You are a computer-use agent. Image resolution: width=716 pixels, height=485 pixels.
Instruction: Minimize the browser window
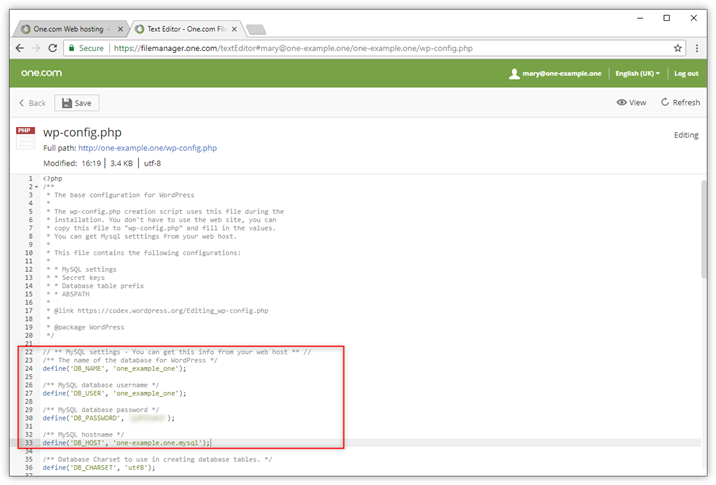tap(640, 18)
